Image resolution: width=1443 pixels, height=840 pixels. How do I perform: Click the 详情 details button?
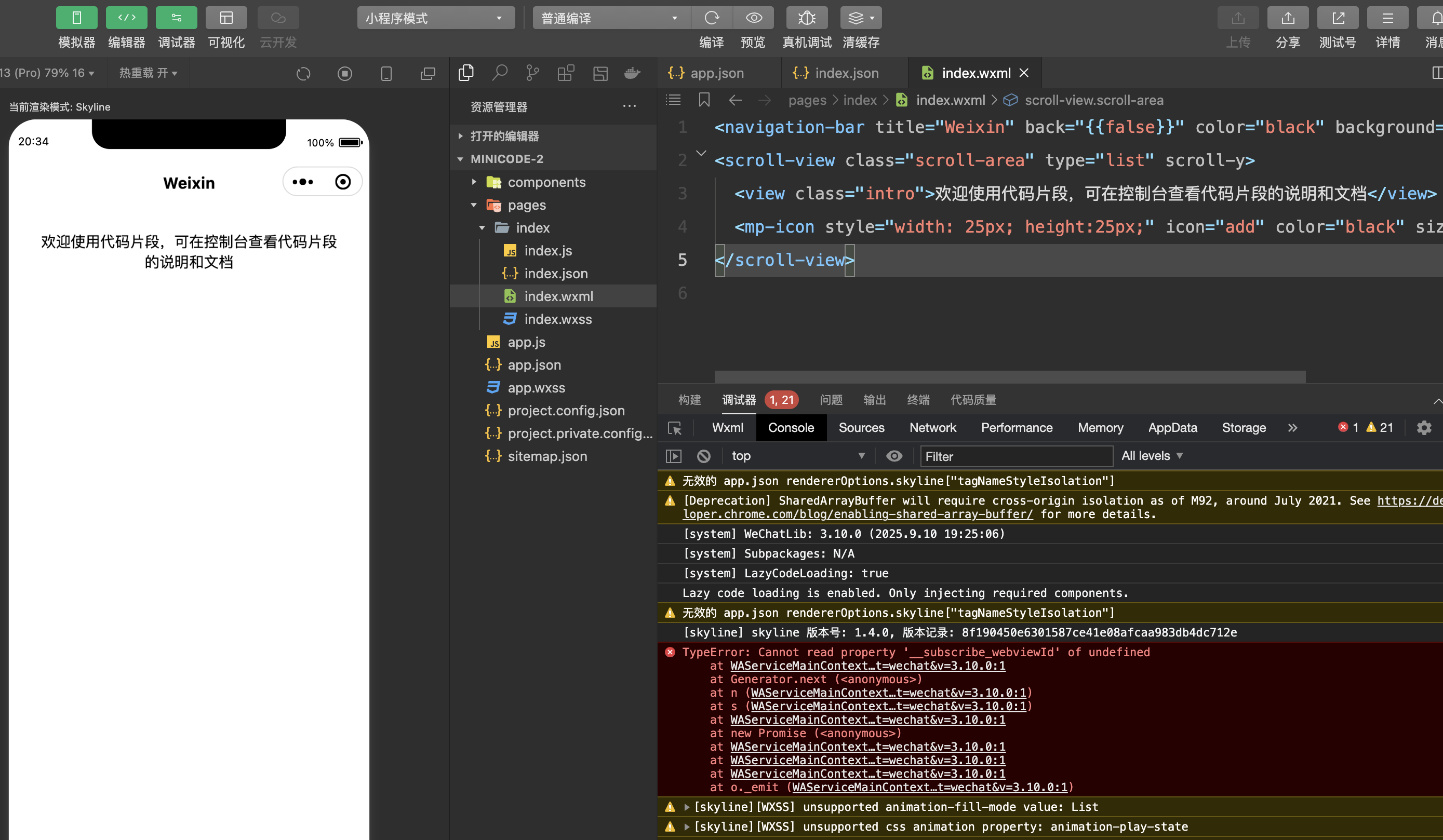(x=1387, y=18)
